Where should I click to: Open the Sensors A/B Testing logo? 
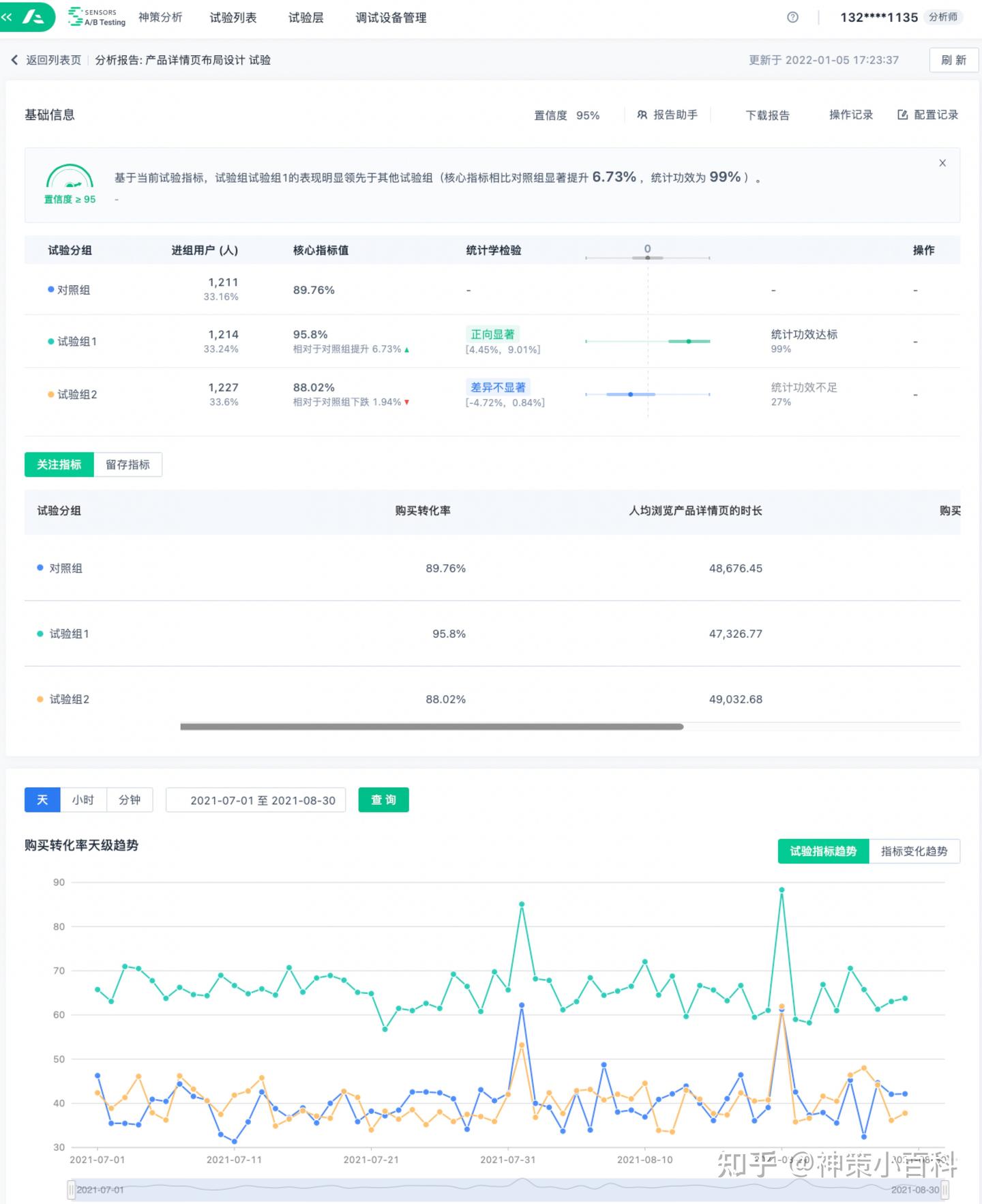tap(97, 17)
